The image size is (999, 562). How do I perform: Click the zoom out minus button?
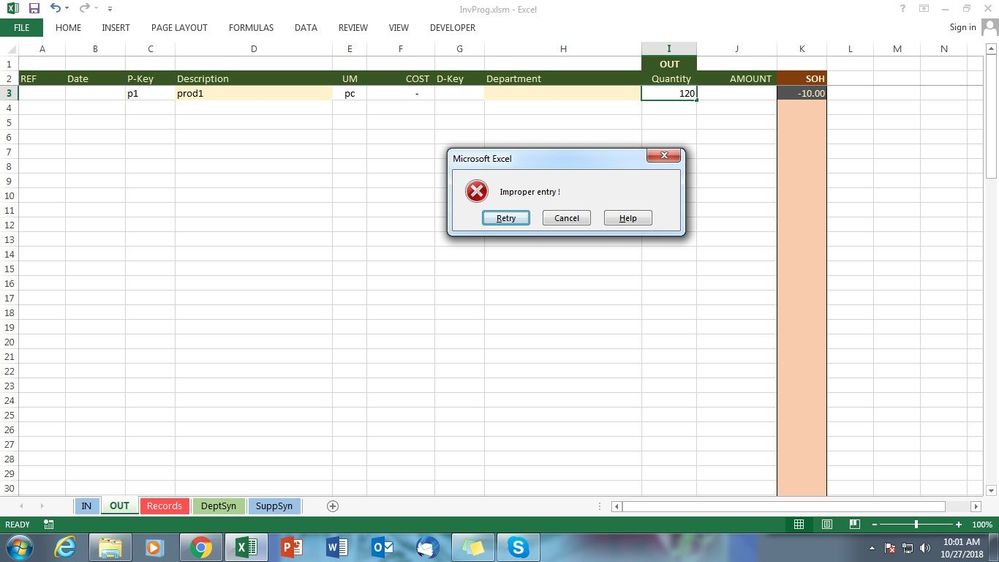[875, 524]
